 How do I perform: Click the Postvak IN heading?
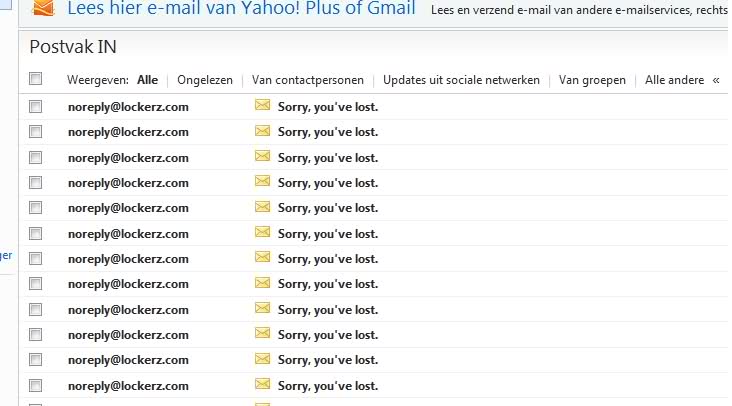point(72,47)
